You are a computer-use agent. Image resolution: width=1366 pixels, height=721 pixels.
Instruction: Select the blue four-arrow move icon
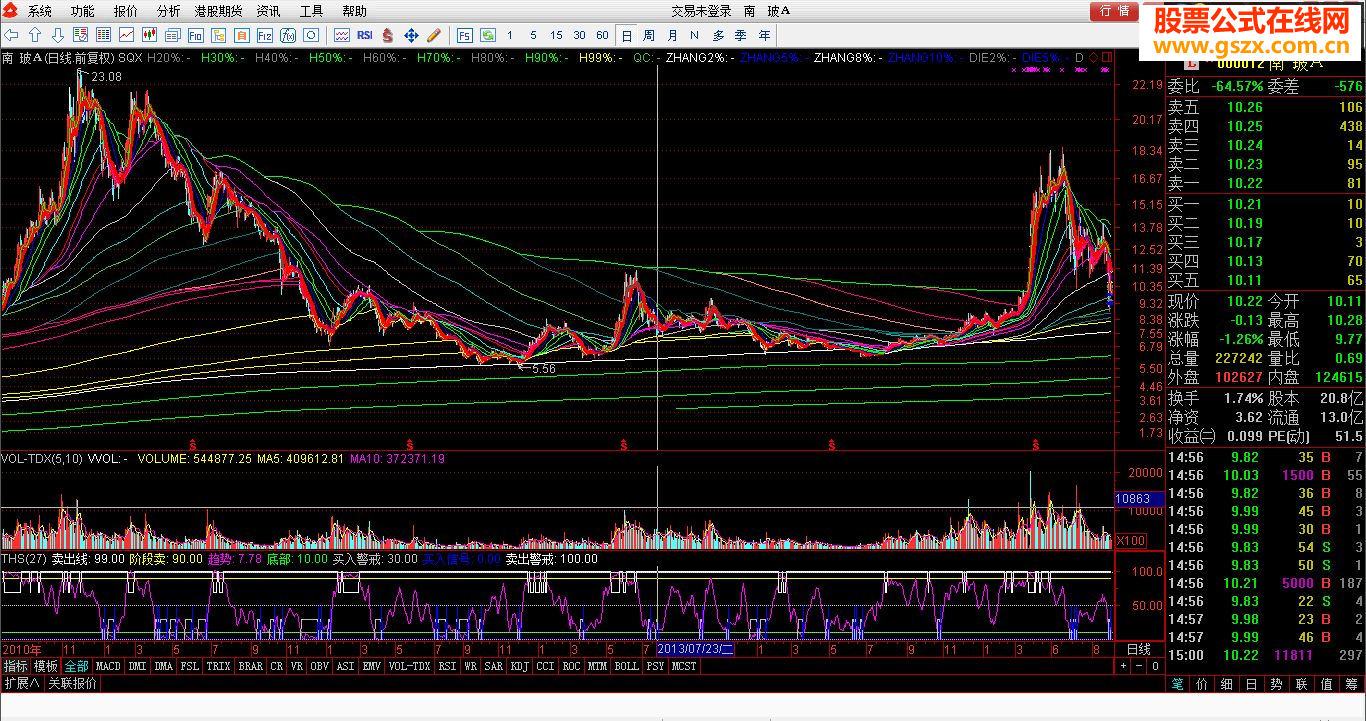pyautogui.click(x=410, y=35)
